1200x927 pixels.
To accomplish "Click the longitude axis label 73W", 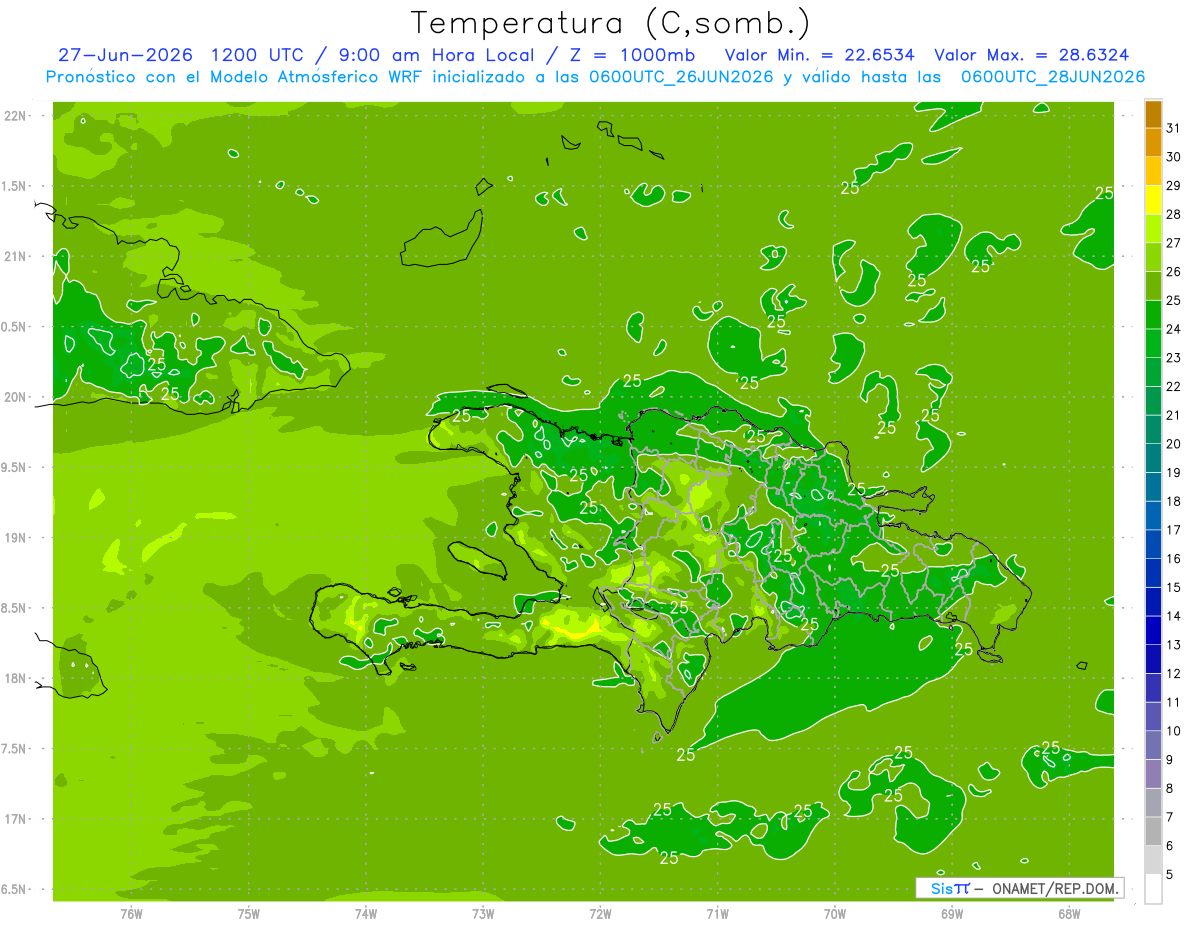I will pos(483,913).
